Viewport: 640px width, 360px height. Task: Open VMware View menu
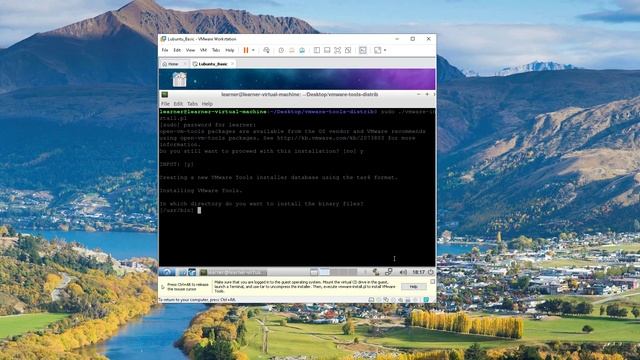(x=190, y=50)
